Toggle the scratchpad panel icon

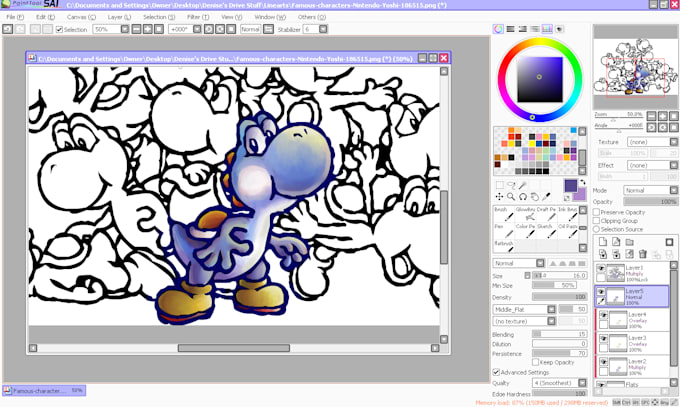pos(559,29)
